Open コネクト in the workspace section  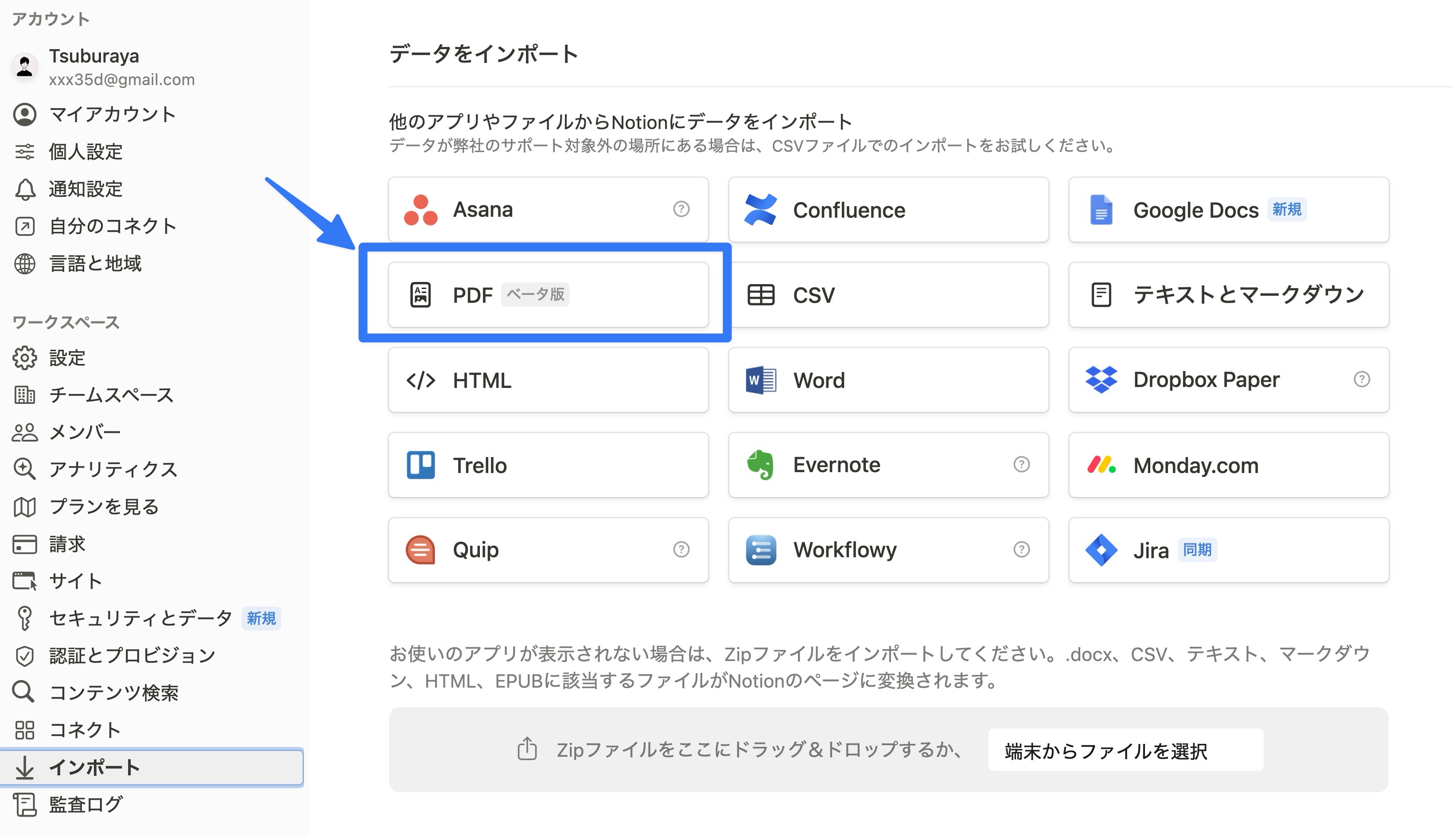point(152,730)
